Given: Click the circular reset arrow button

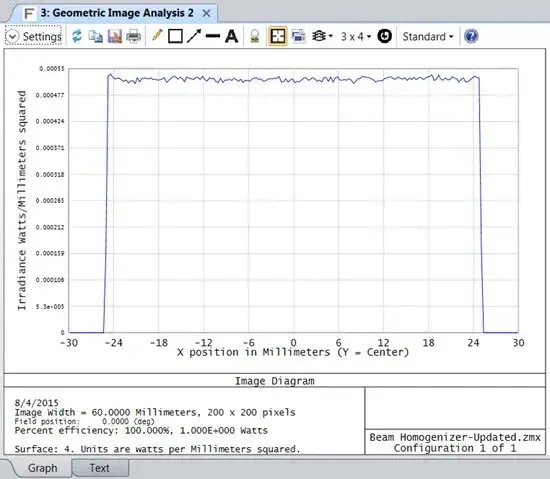Looking at the screenshot, I should coord(384,36).
